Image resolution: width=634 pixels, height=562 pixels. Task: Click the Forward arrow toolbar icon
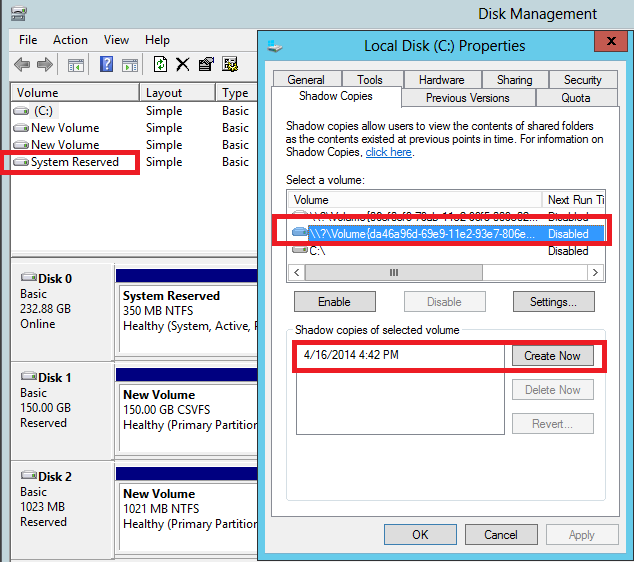45,65
